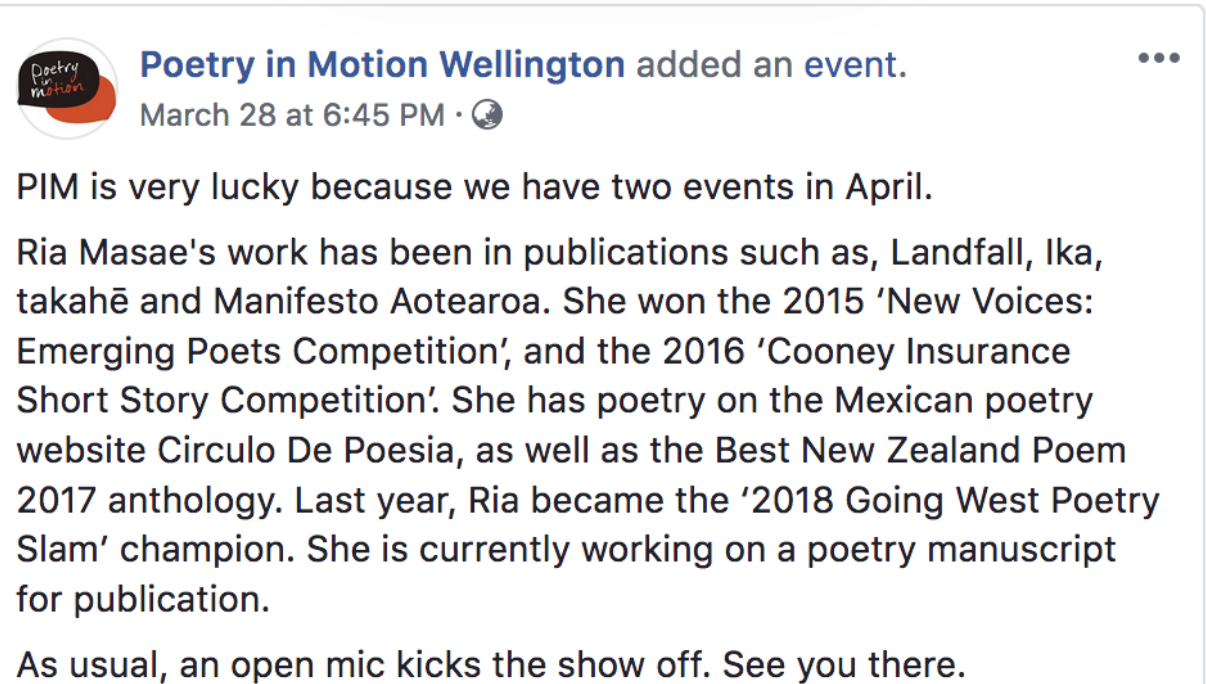
Task: Open the Poetry in Motion Wellington page
Action: pyautogui.click(x=382, y=63)
